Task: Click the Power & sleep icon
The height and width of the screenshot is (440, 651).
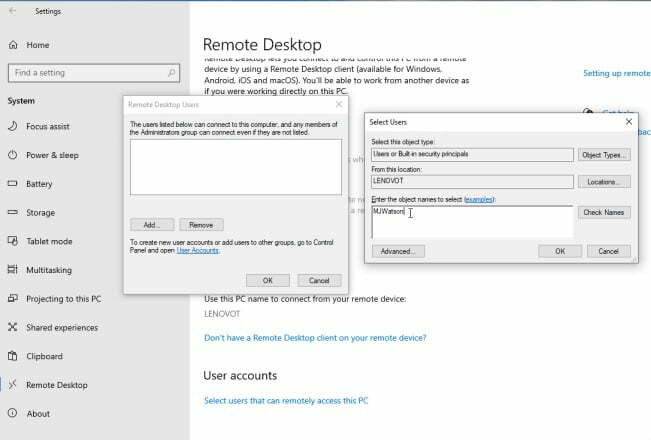Action: [x=13, y=155]
